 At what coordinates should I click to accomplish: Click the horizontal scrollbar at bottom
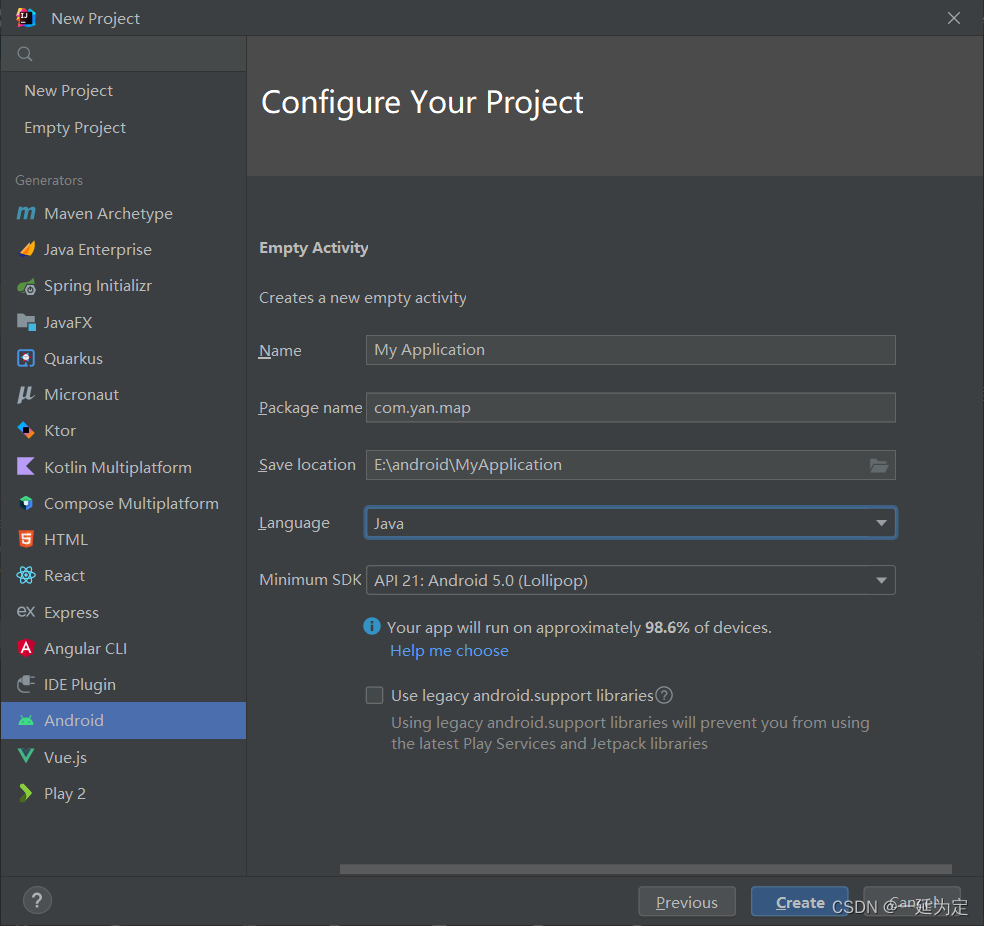coord(645,869)
